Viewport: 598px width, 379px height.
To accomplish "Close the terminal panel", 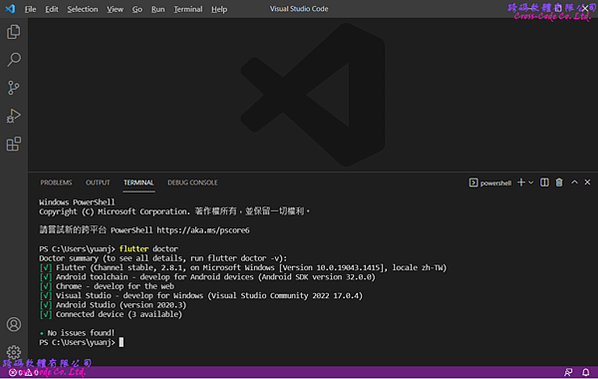I will [x=587, y=182].
